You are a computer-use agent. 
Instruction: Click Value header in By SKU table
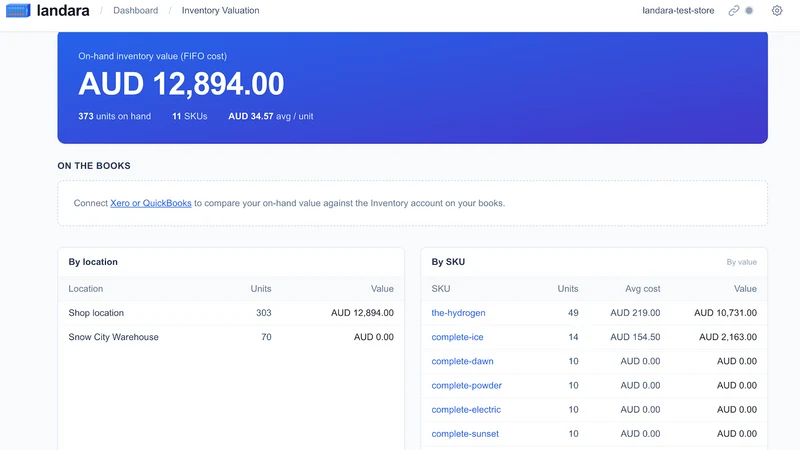point(745,289)
